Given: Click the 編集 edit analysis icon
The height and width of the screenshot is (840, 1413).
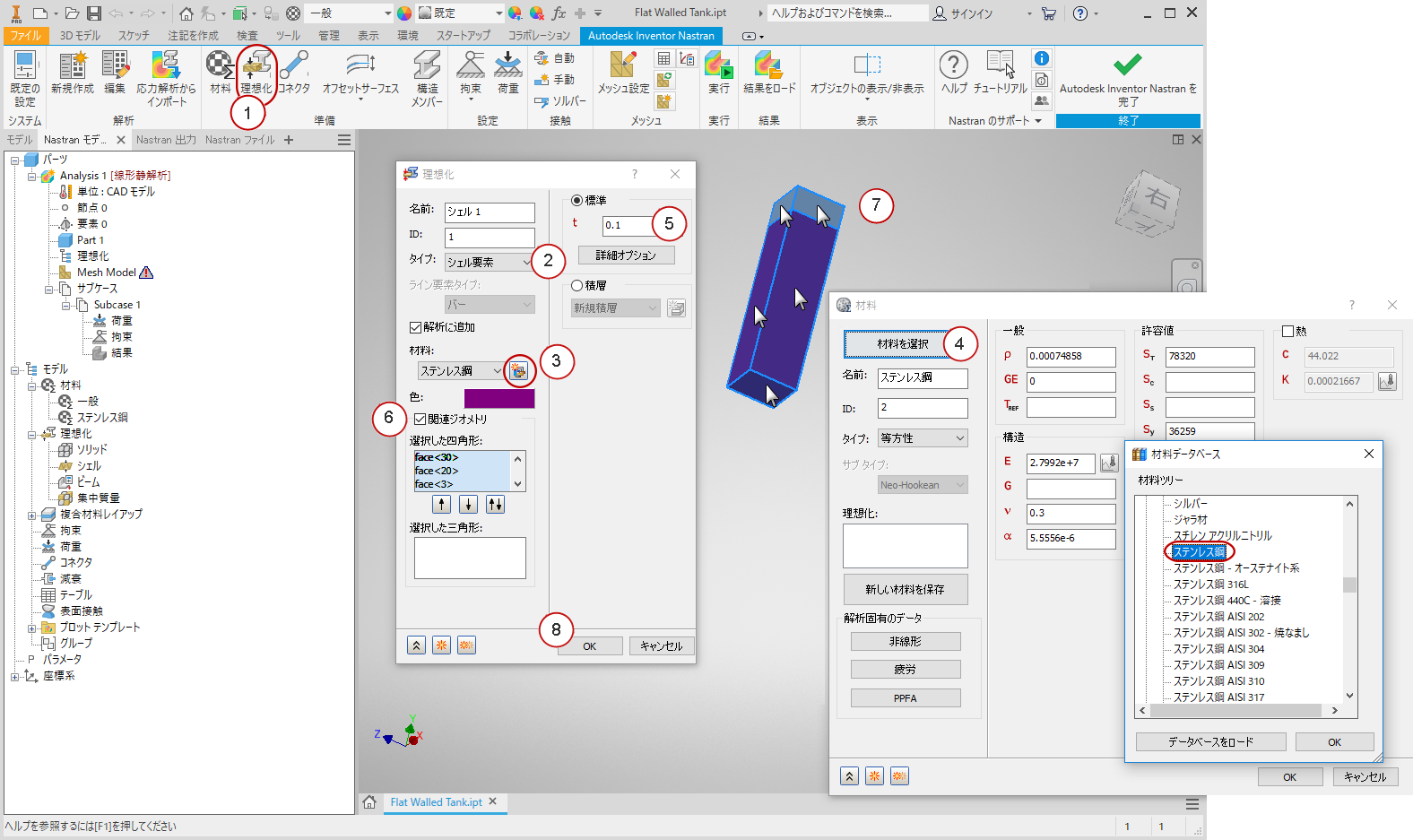Looking at the screenshot, I should (x=115, y=72).
